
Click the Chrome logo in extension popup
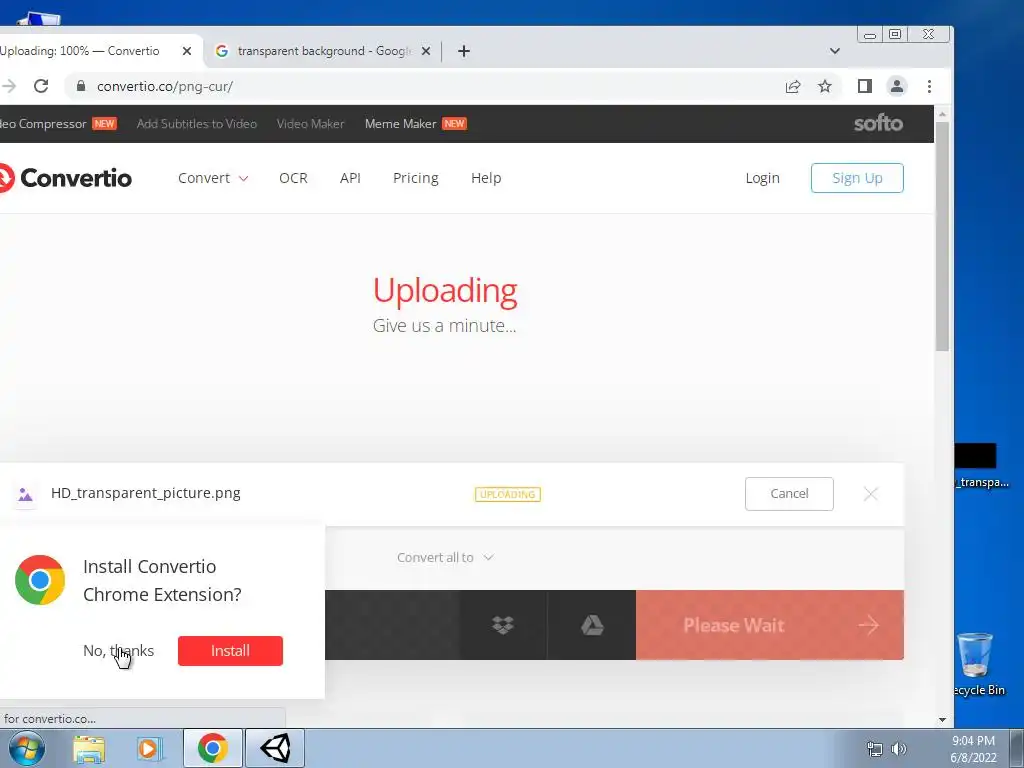point(40,580)
